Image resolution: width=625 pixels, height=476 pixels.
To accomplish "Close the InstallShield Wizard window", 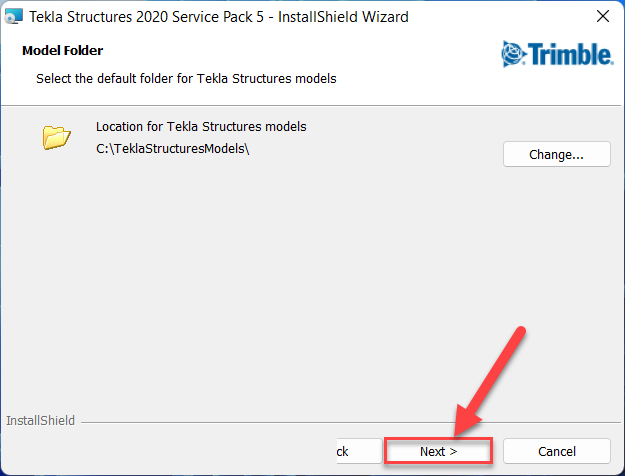I will pos(603,17).
